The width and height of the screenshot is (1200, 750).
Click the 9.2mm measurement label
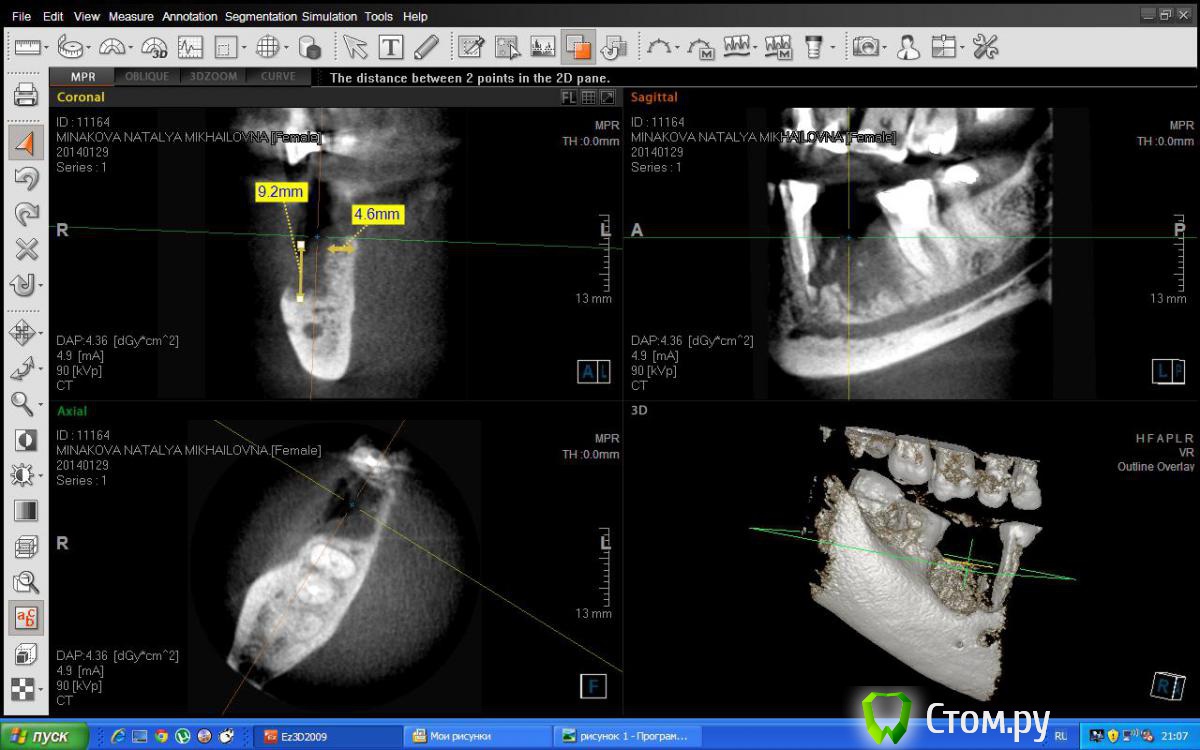279,191
